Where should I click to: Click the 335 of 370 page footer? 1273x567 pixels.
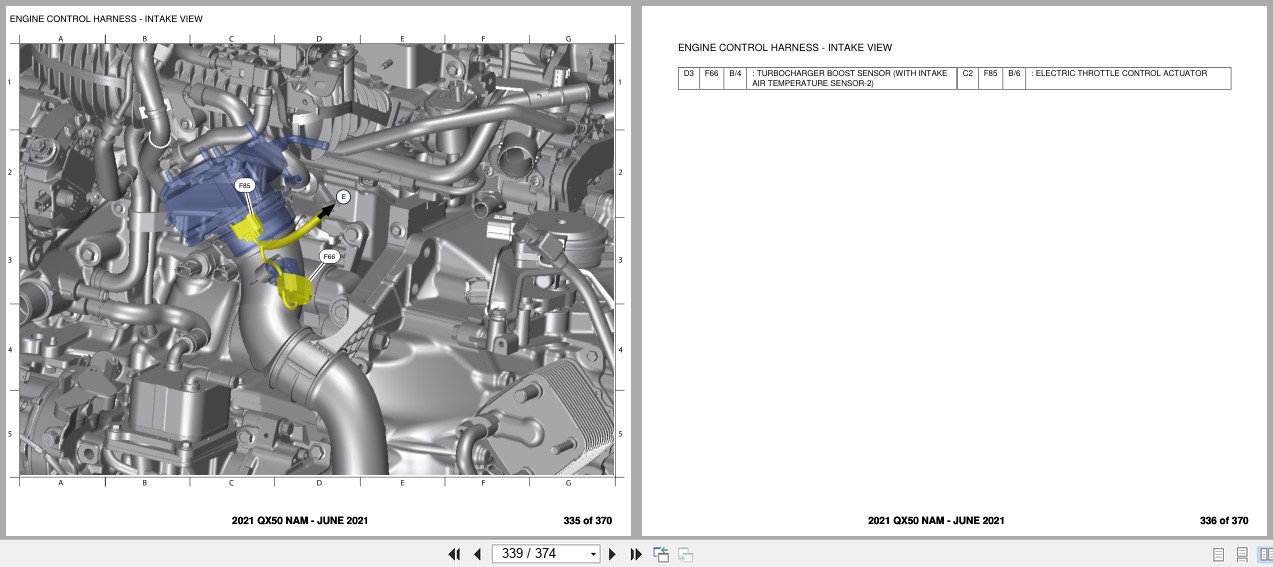pos(587,520)
